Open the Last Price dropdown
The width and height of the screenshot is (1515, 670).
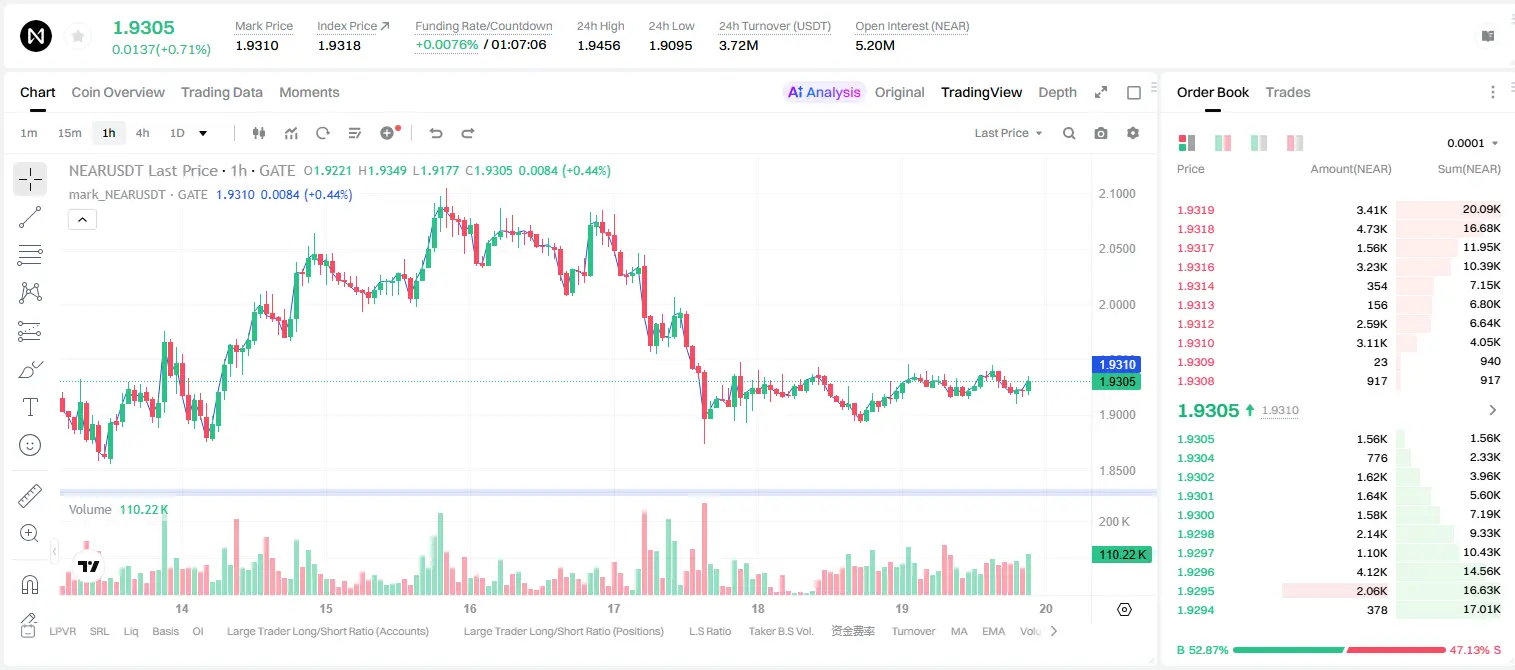coord(1008,133)
